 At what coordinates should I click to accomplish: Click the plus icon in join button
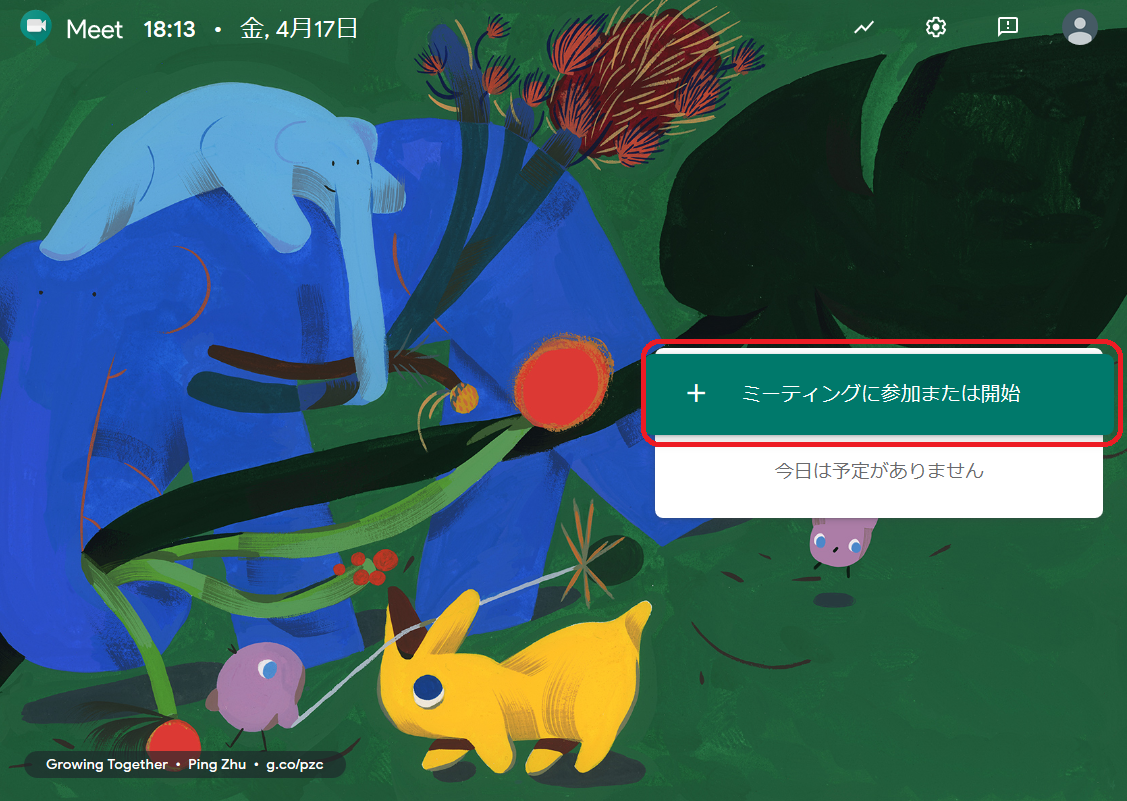(x=696, y=393)
